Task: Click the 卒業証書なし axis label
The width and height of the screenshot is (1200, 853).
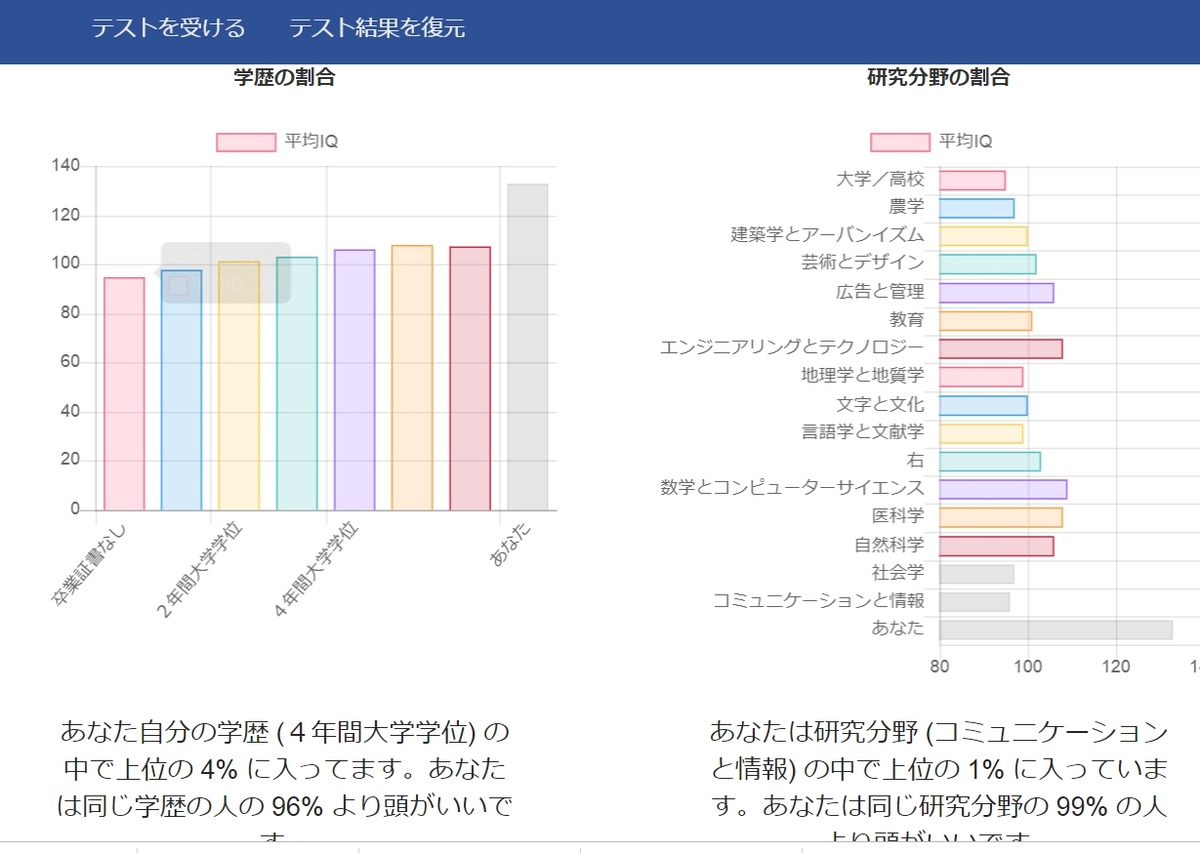Action: [x=89, y=564]
